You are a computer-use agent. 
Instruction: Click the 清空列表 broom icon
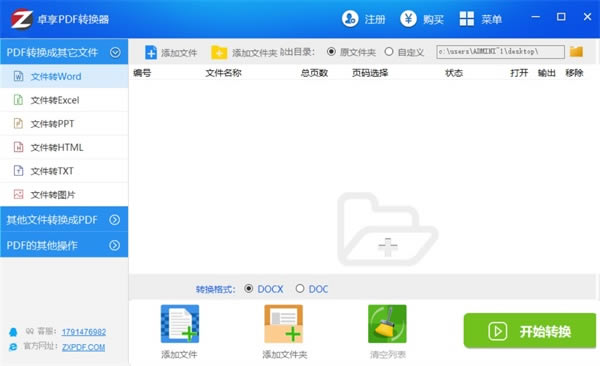pos(387,324)
